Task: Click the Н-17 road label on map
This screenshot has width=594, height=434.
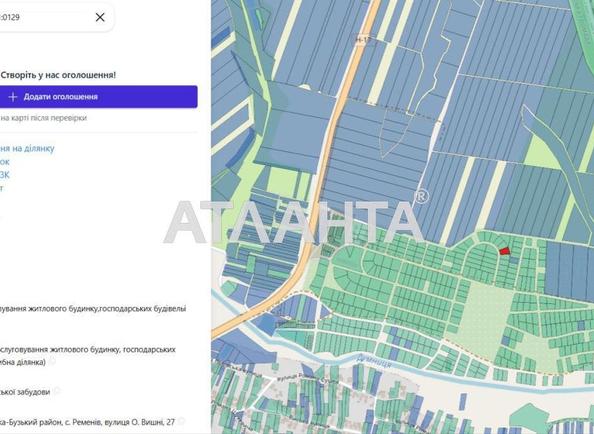Action: tap(363, 39)
